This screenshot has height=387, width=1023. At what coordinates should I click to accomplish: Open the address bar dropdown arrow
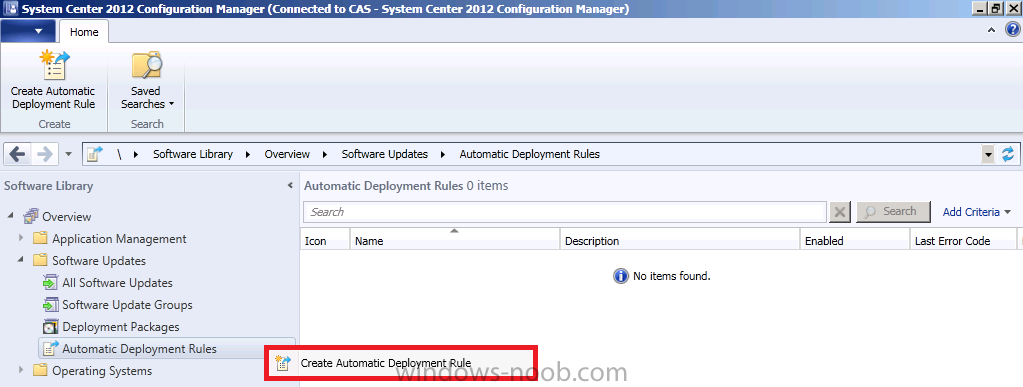point(988,155)
